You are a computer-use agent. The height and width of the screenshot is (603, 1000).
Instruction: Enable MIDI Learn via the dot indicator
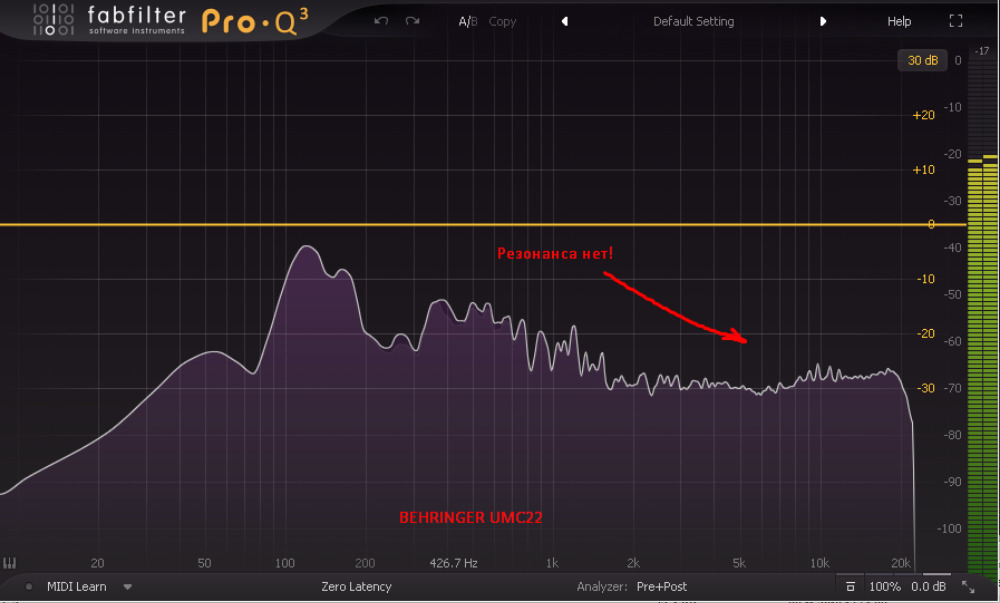coord(29,586)
